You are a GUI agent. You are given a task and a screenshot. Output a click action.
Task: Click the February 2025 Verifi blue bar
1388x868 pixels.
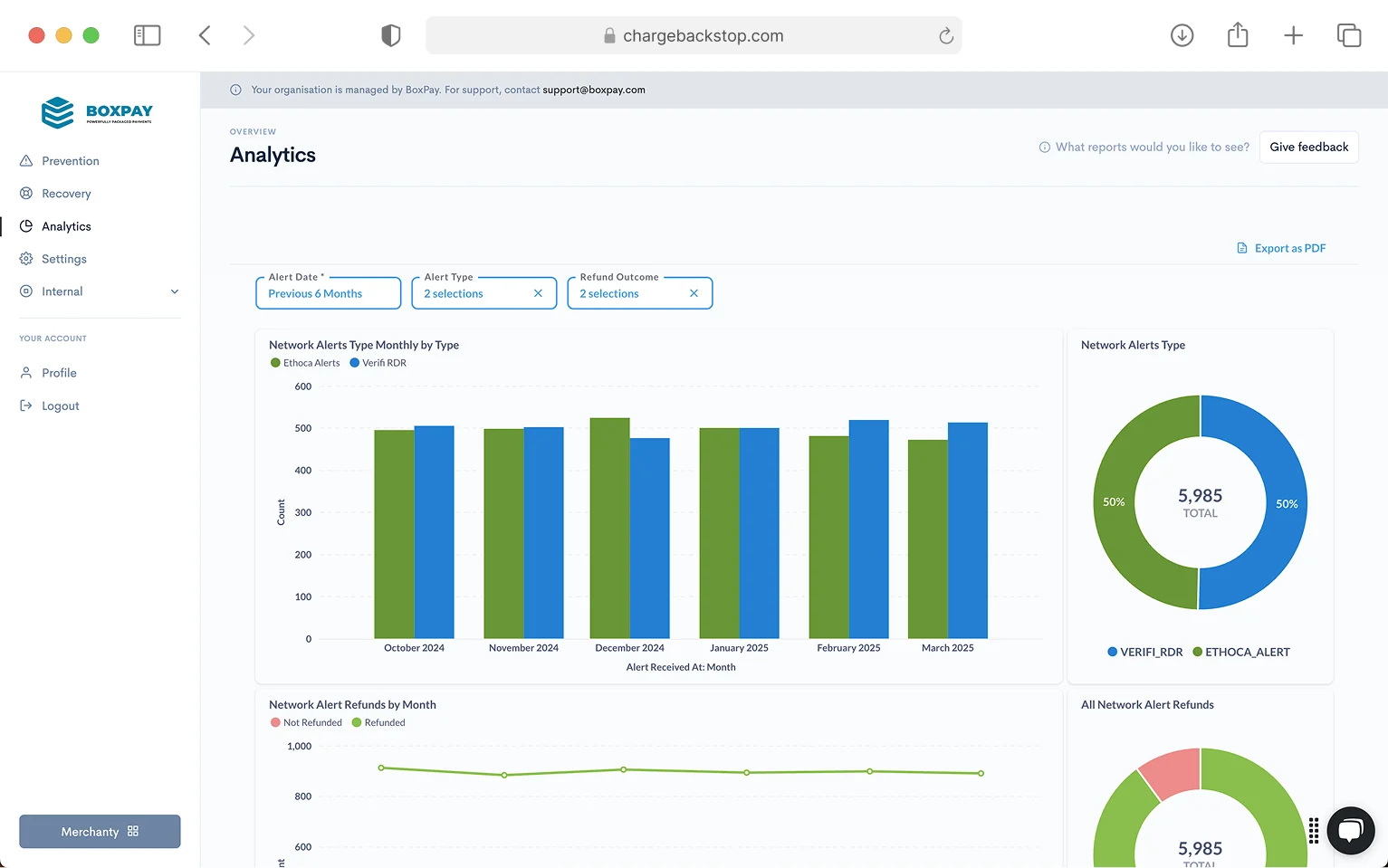pyautogui.click(x=868, y=529)
